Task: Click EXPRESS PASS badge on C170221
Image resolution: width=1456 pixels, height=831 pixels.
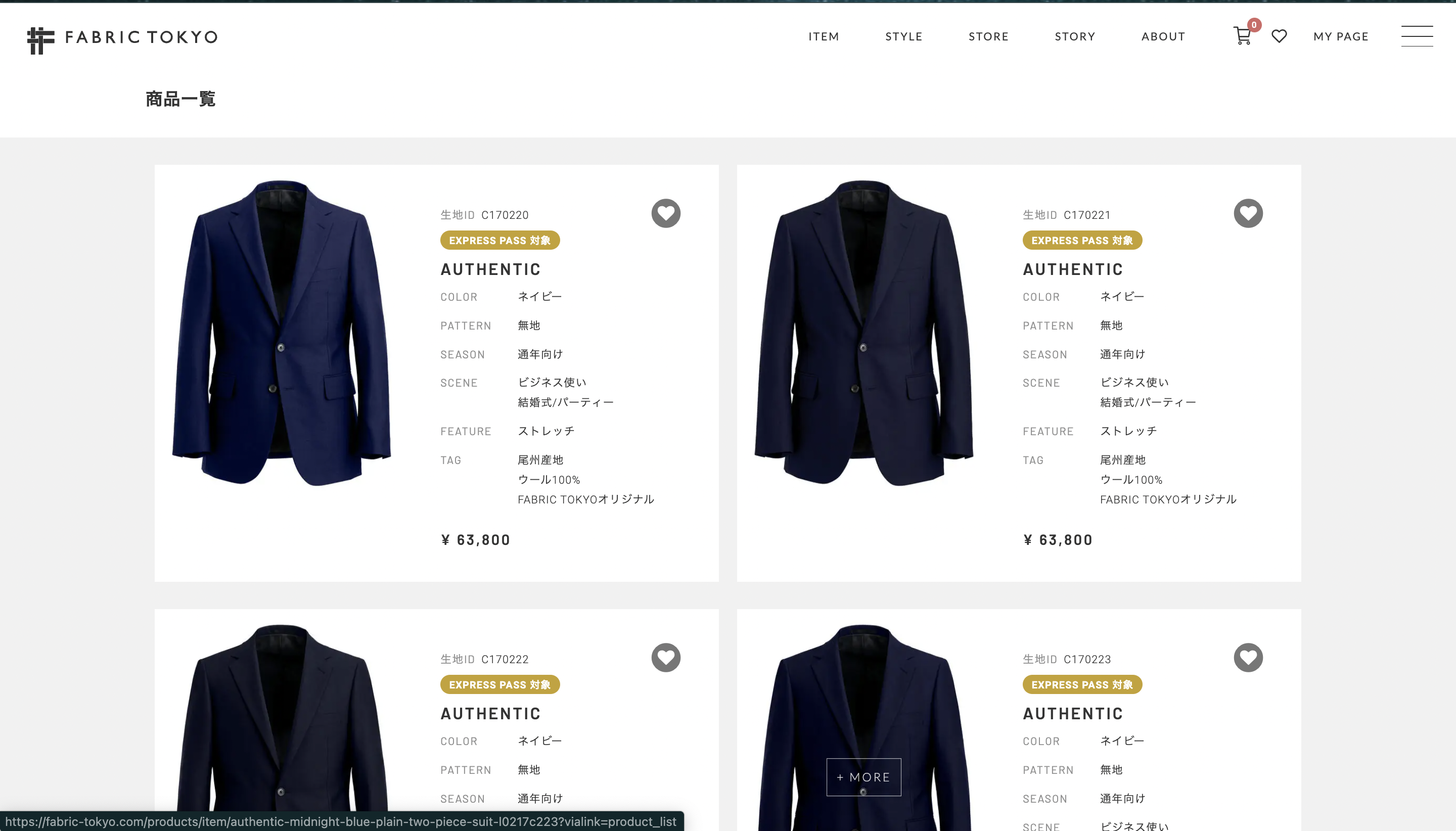Action: (1082, 240)
